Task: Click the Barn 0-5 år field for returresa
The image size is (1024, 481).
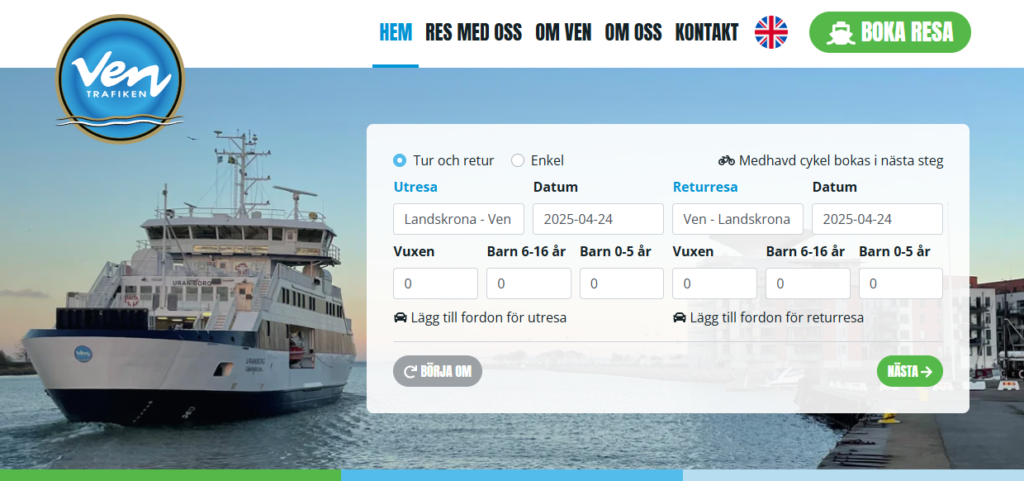Action: (x=901, y=284)
